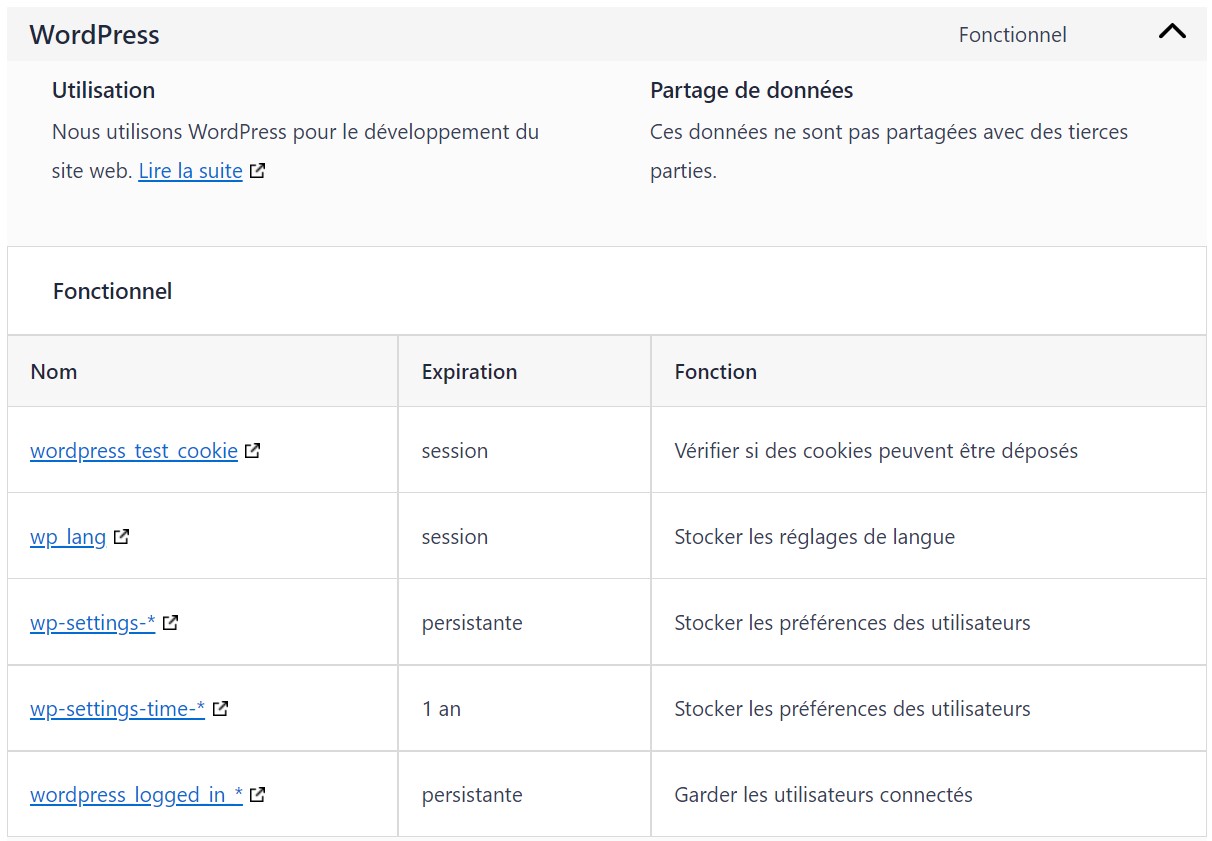Click external icon next to wp-settings-*

pyautogui.click(x=170, y=622)
